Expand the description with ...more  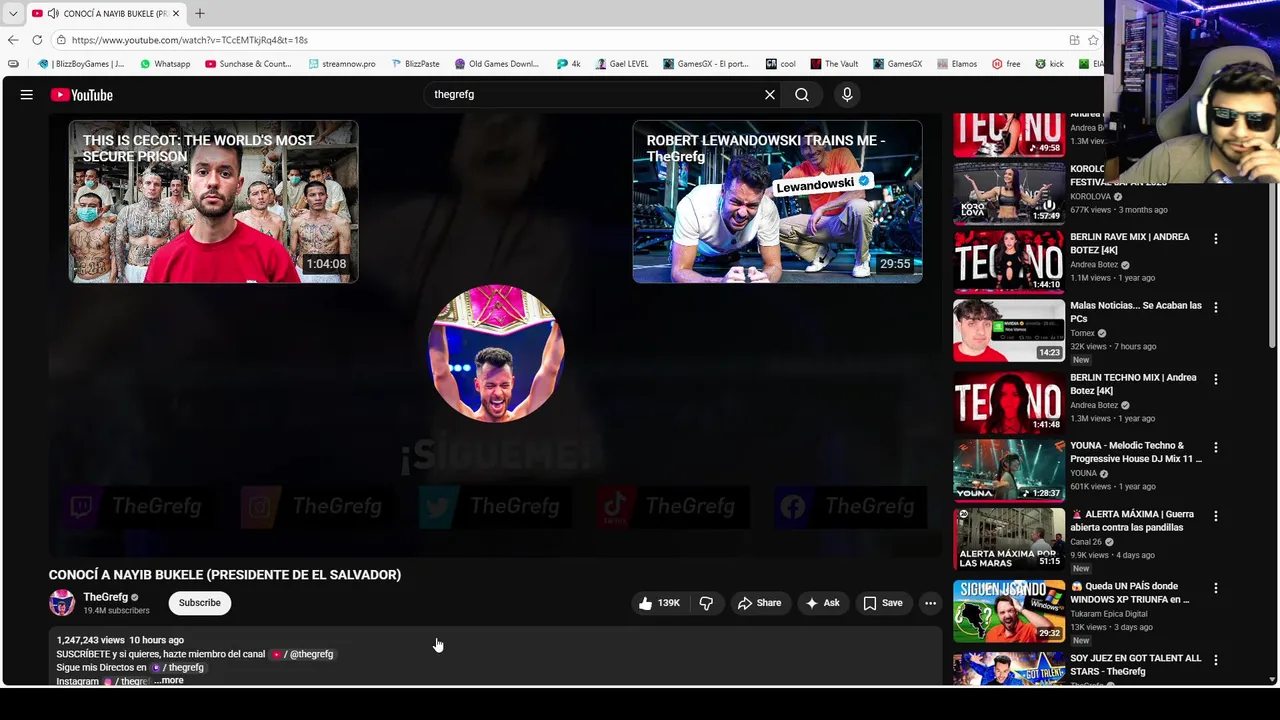click(169, 681)
